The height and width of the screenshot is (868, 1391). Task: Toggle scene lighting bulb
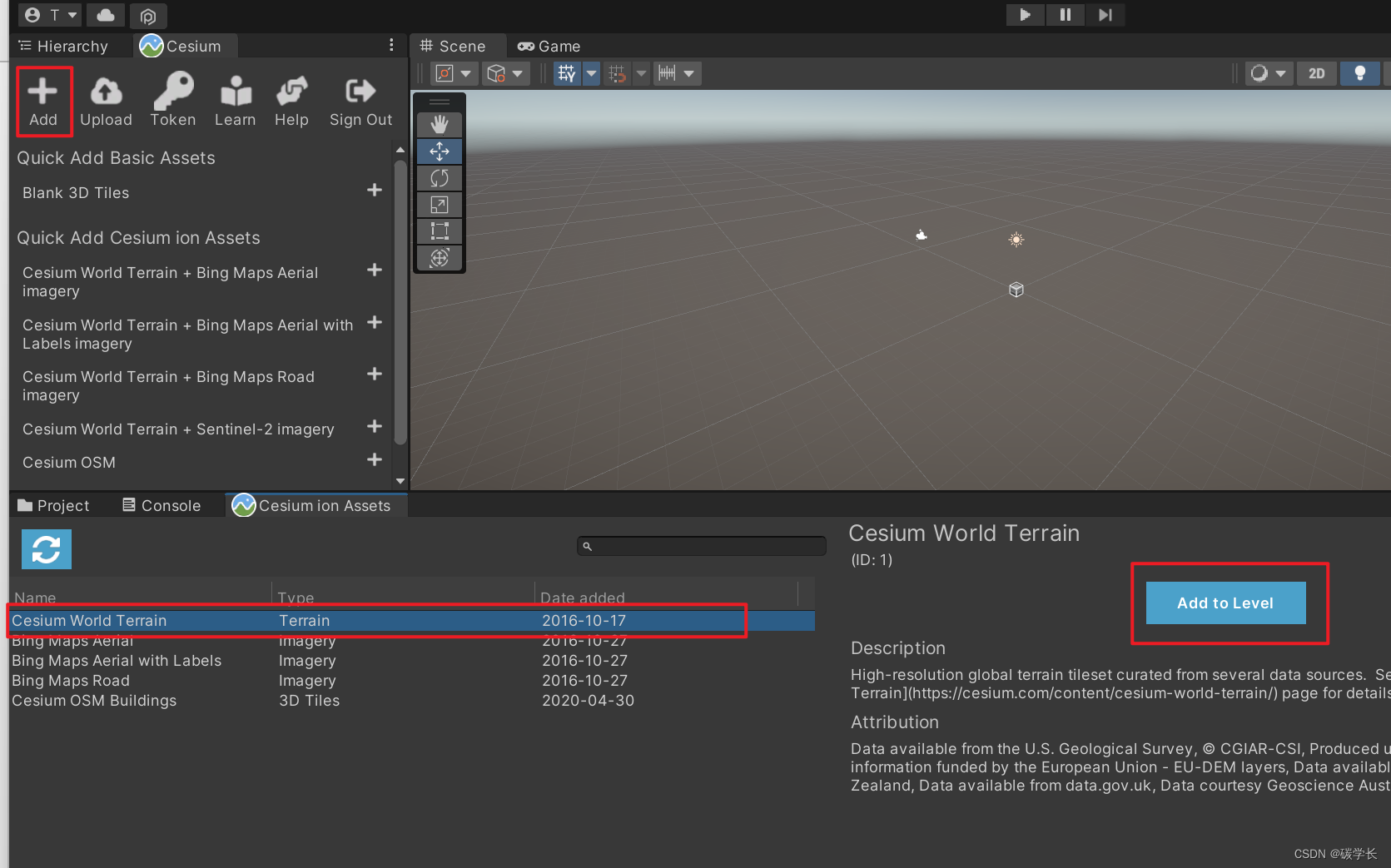coord(1360,73)
